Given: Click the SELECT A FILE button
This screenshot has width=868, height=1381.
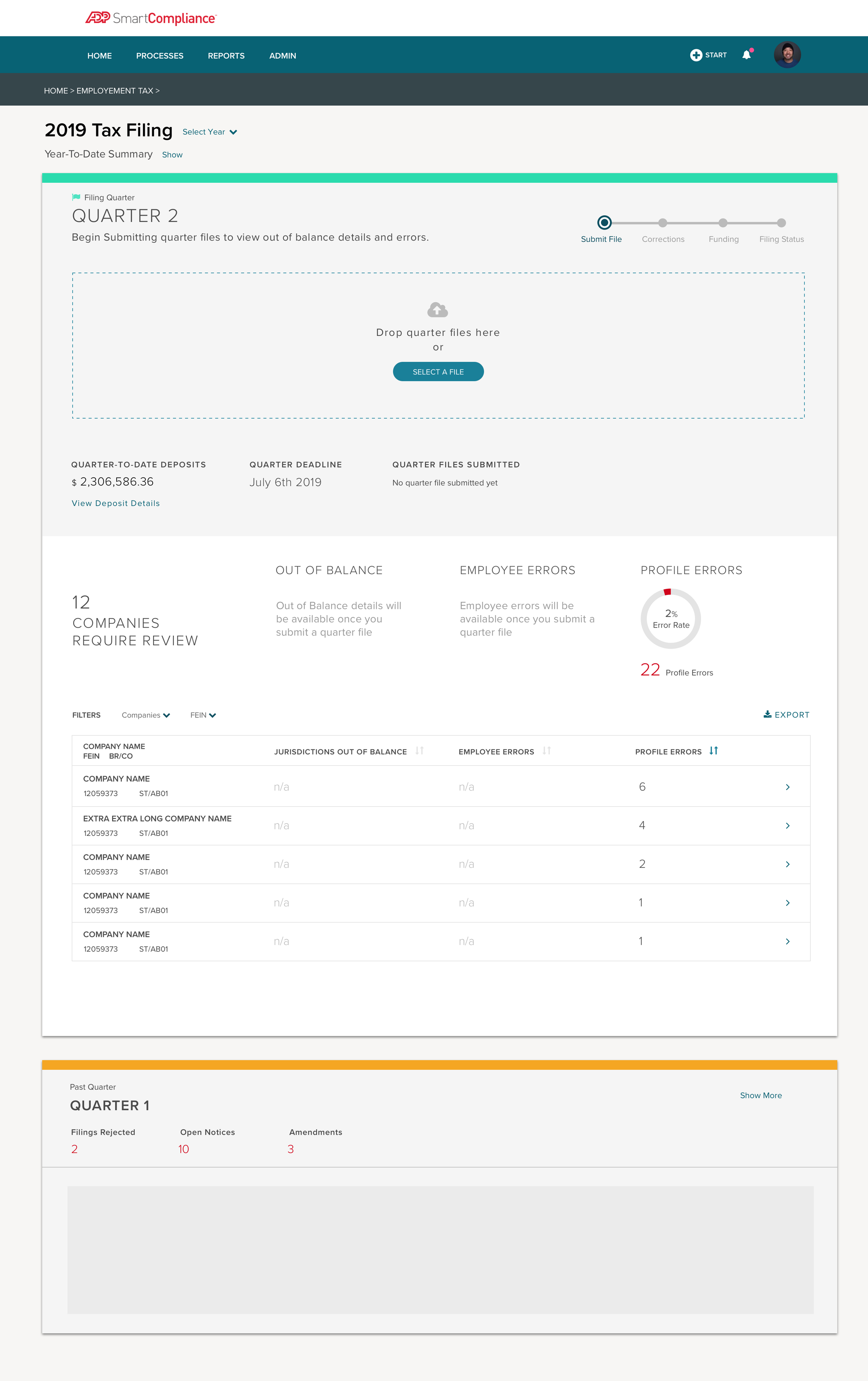Looking at the screenshot, I should [438, 372].
